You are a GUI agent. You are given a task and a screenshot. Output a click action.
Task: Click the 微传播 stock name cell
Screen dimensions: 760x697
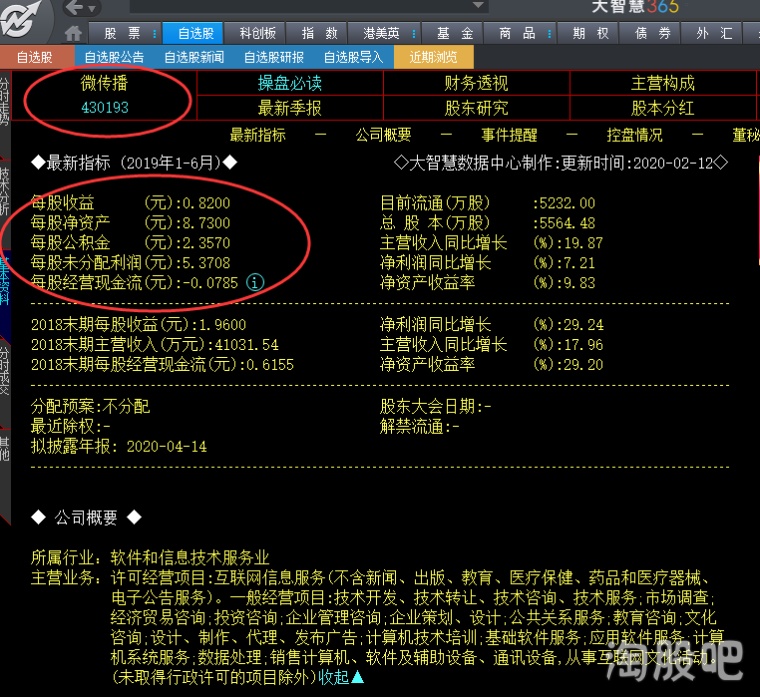[104, 83]
